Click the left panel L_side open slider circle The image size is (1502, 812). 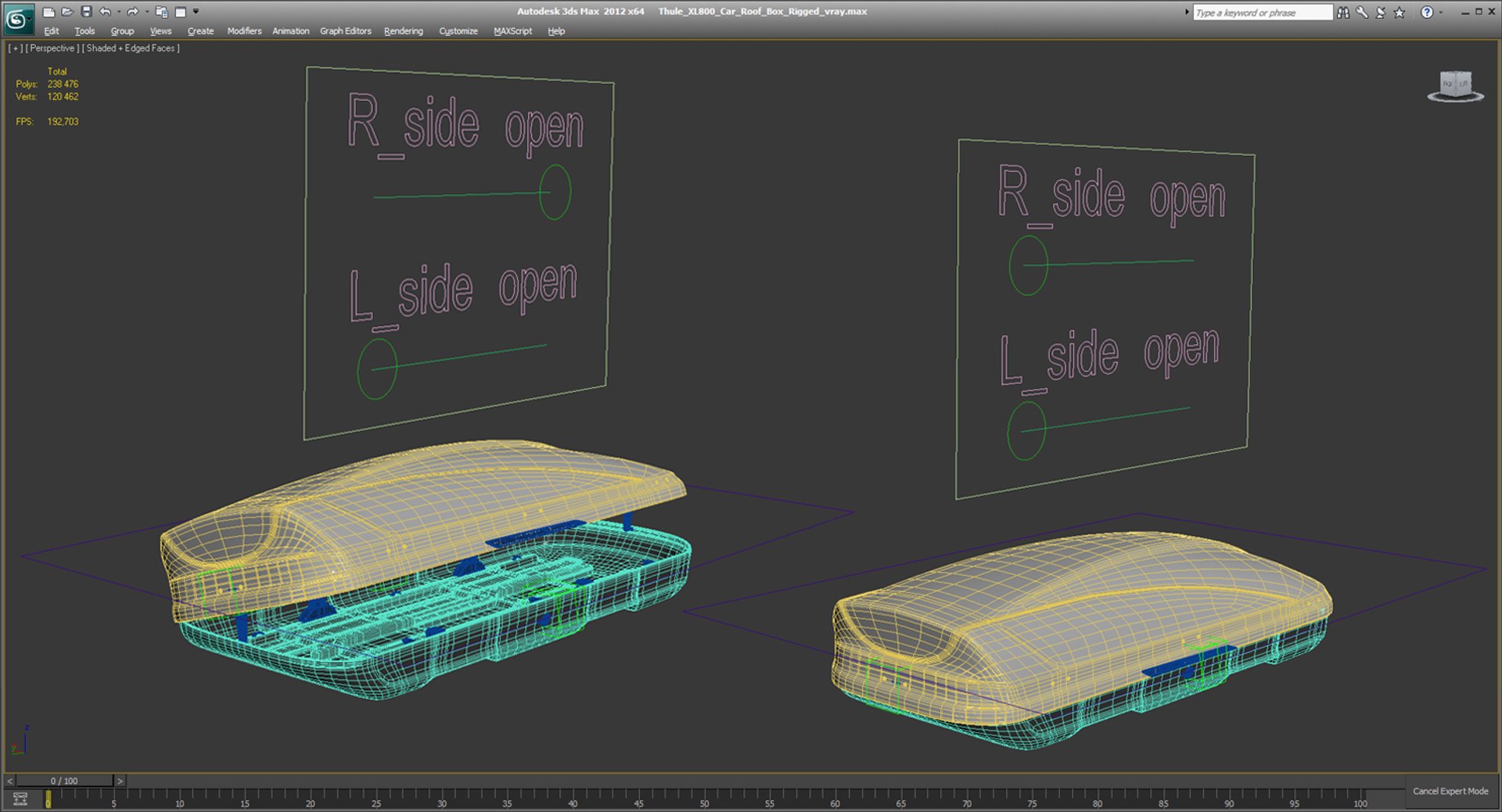[377, 368]
